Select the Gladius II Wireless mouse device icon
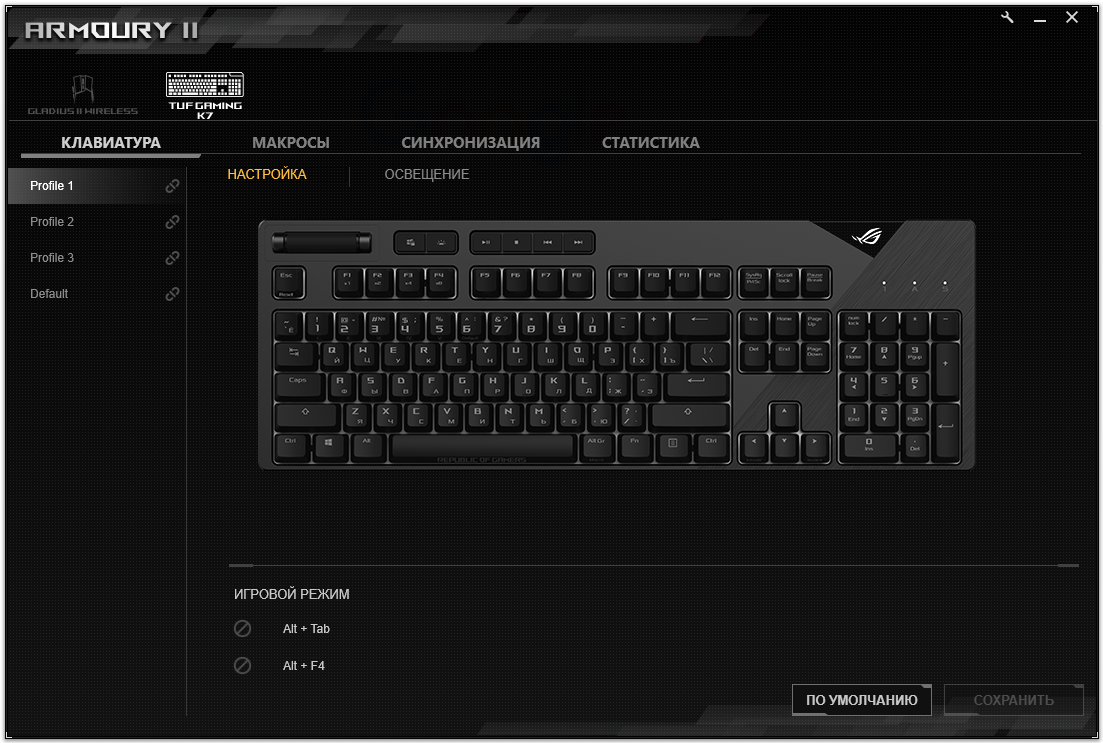Viewport: 1103px width, 743px height. [x=83, y=95]
